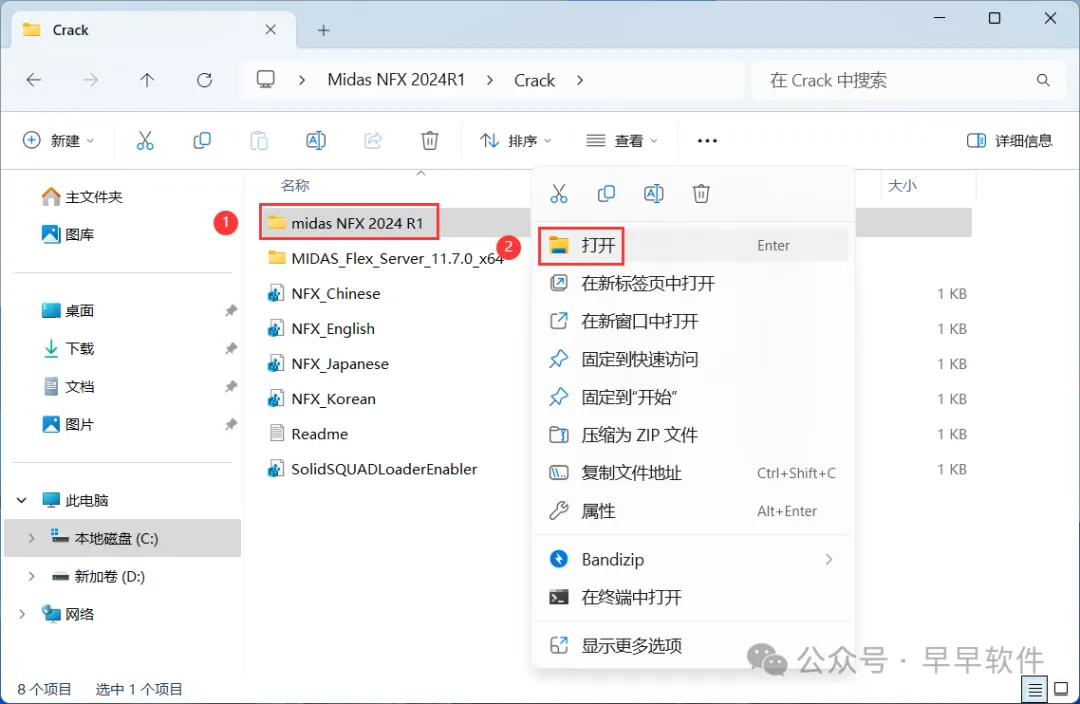Close the Crack tab

(x=271, y=30)
